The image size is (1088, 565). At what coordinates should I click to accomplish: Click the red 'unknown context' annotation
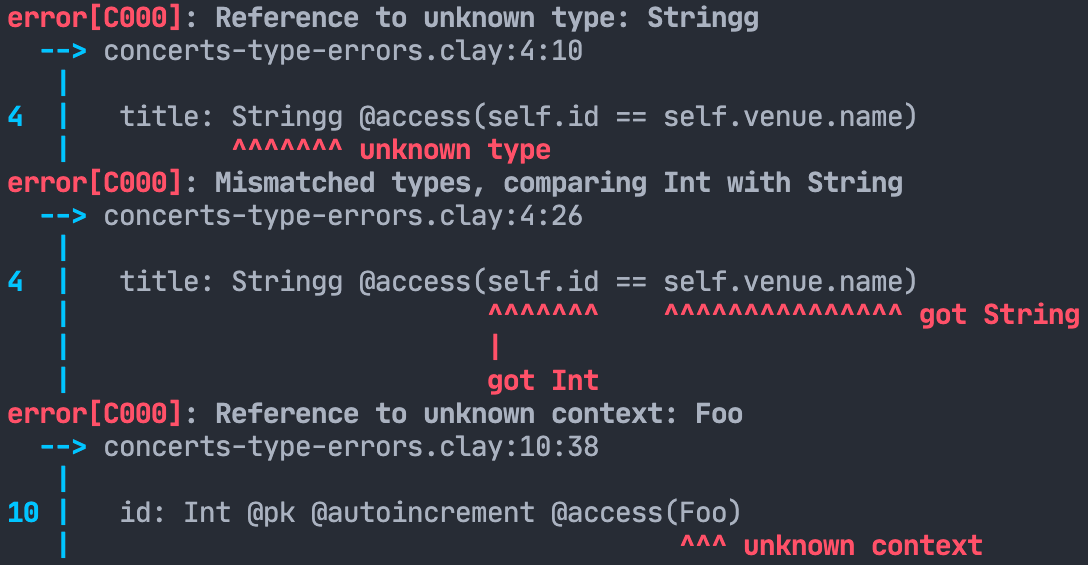[x=863, y=546]
